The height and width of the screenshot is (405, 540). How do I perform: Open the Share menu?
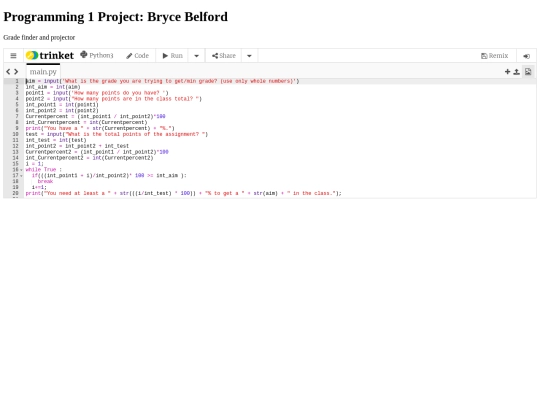pos(224,56)
